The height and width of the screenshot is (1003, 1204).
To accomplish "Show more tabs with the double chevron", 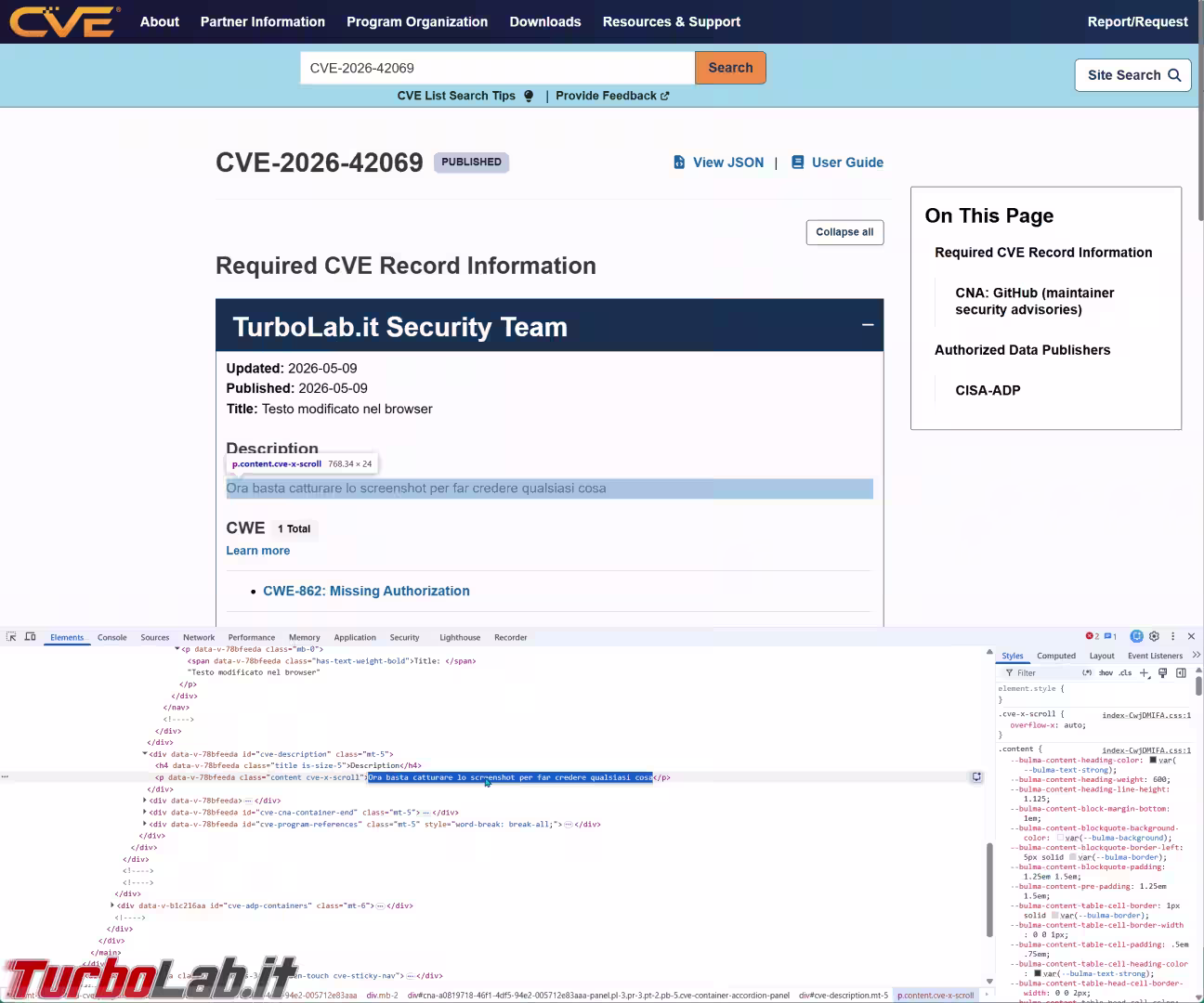I will pyautogui.click(x=1196, y=656).
